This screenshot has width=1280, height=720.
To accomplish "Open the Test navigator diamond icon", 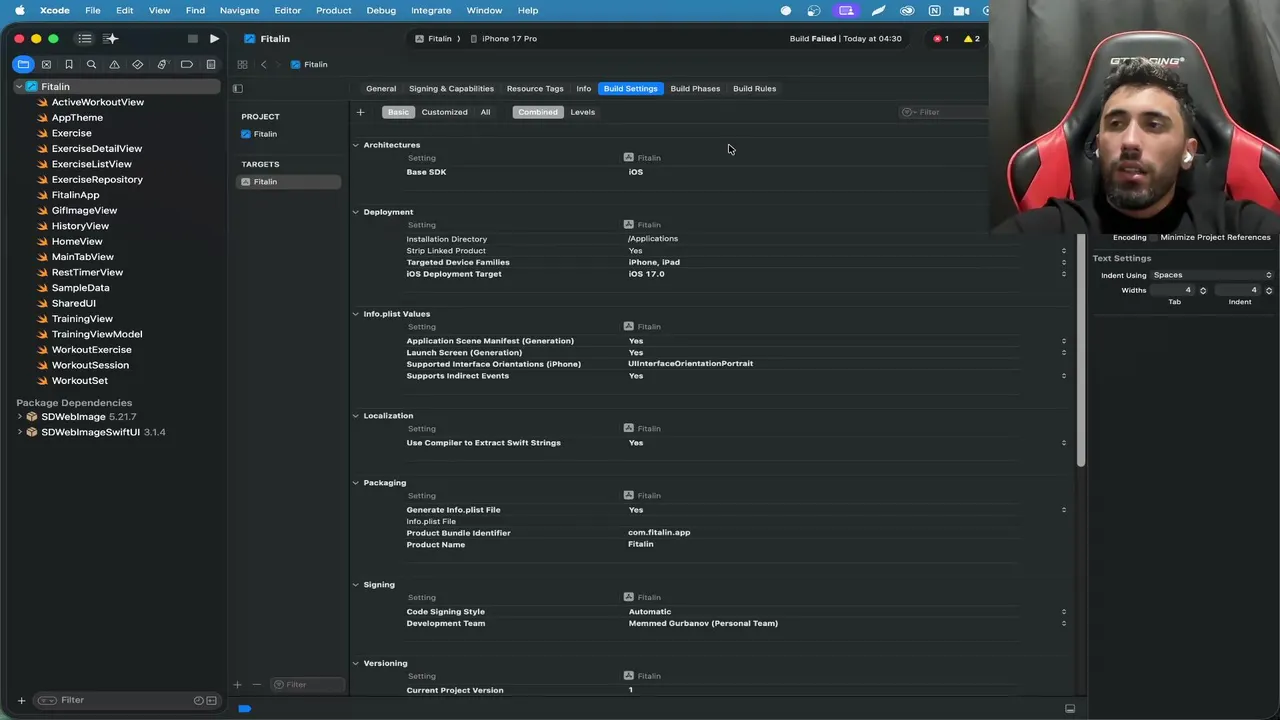I will (x=138, y=64).
